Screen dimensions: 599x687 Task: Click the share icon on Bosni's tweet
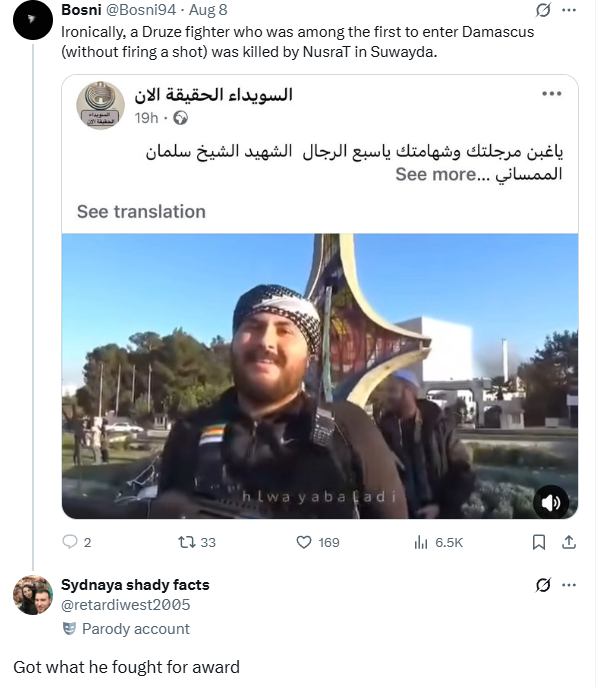(568, 542)
